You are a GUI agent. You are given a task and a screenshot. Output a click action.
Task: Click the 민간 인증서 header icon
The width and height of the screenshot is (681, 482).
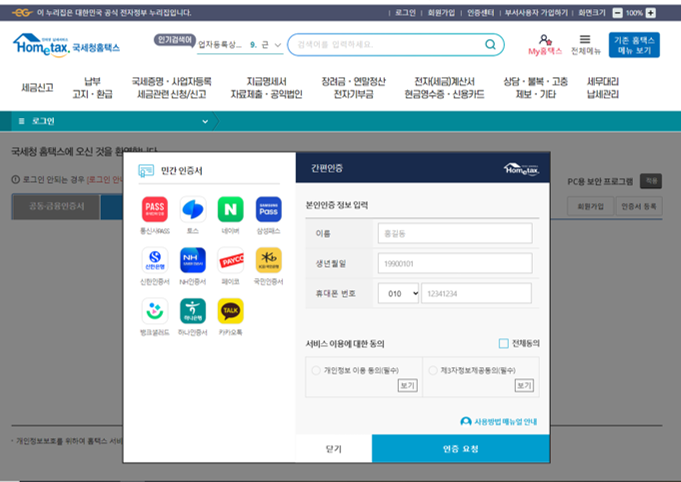click(x=146, y=170)
